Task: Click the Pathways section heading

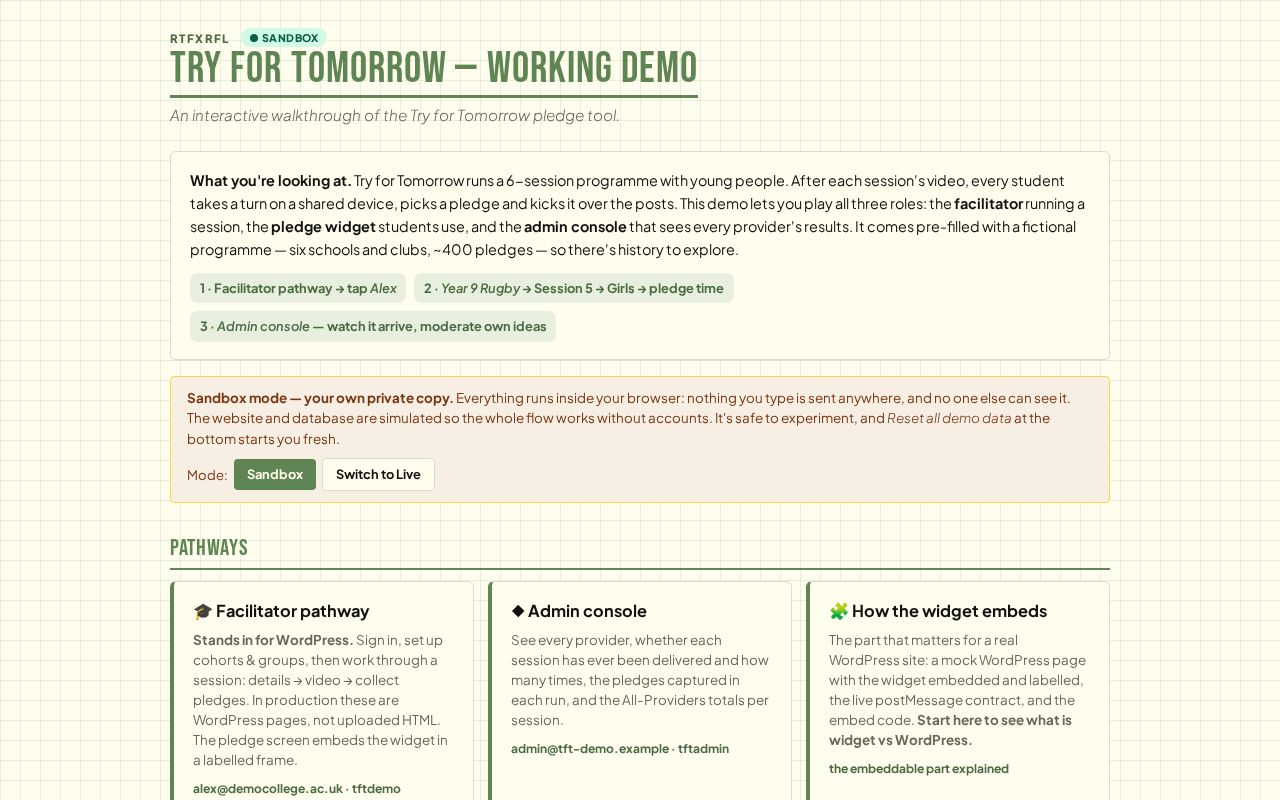Action: click(209, 547)
